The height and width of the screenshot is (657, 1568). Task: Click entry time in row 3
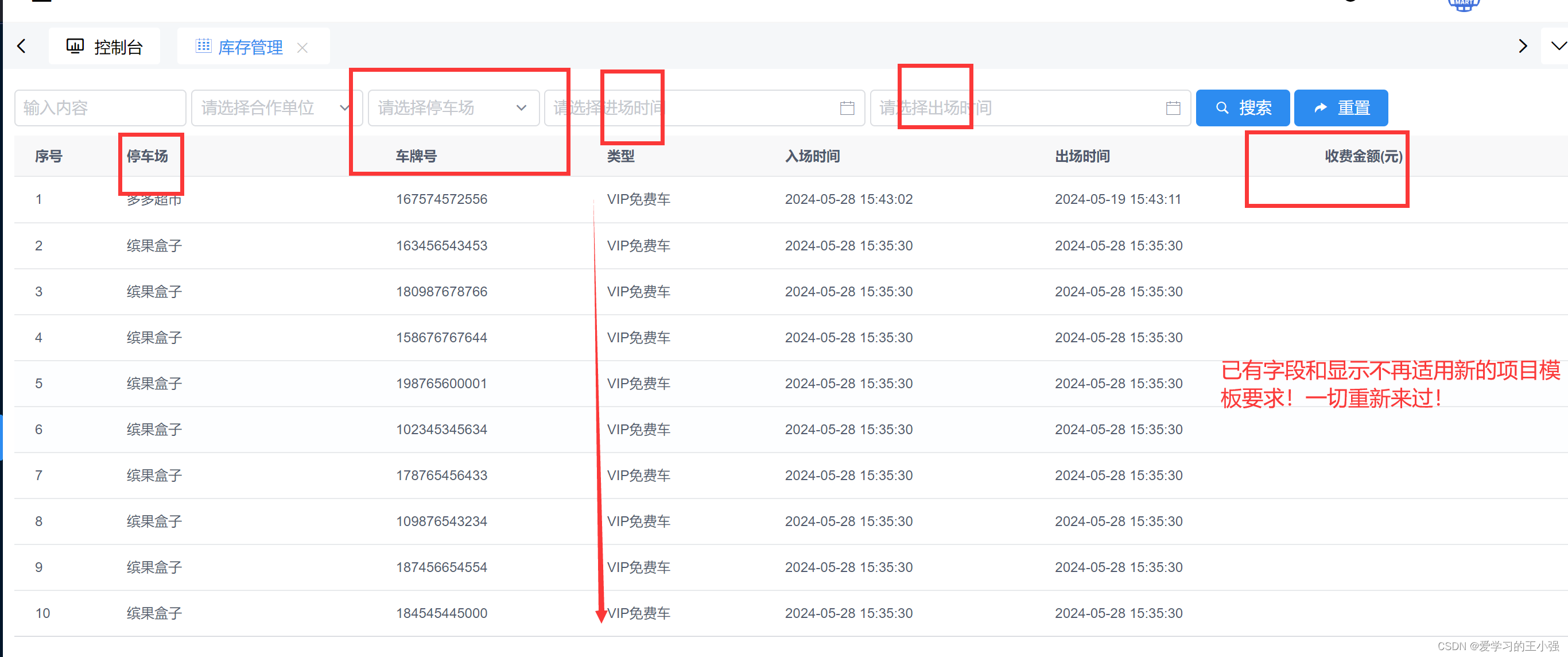pyautogui.click(x=848, y=292)
